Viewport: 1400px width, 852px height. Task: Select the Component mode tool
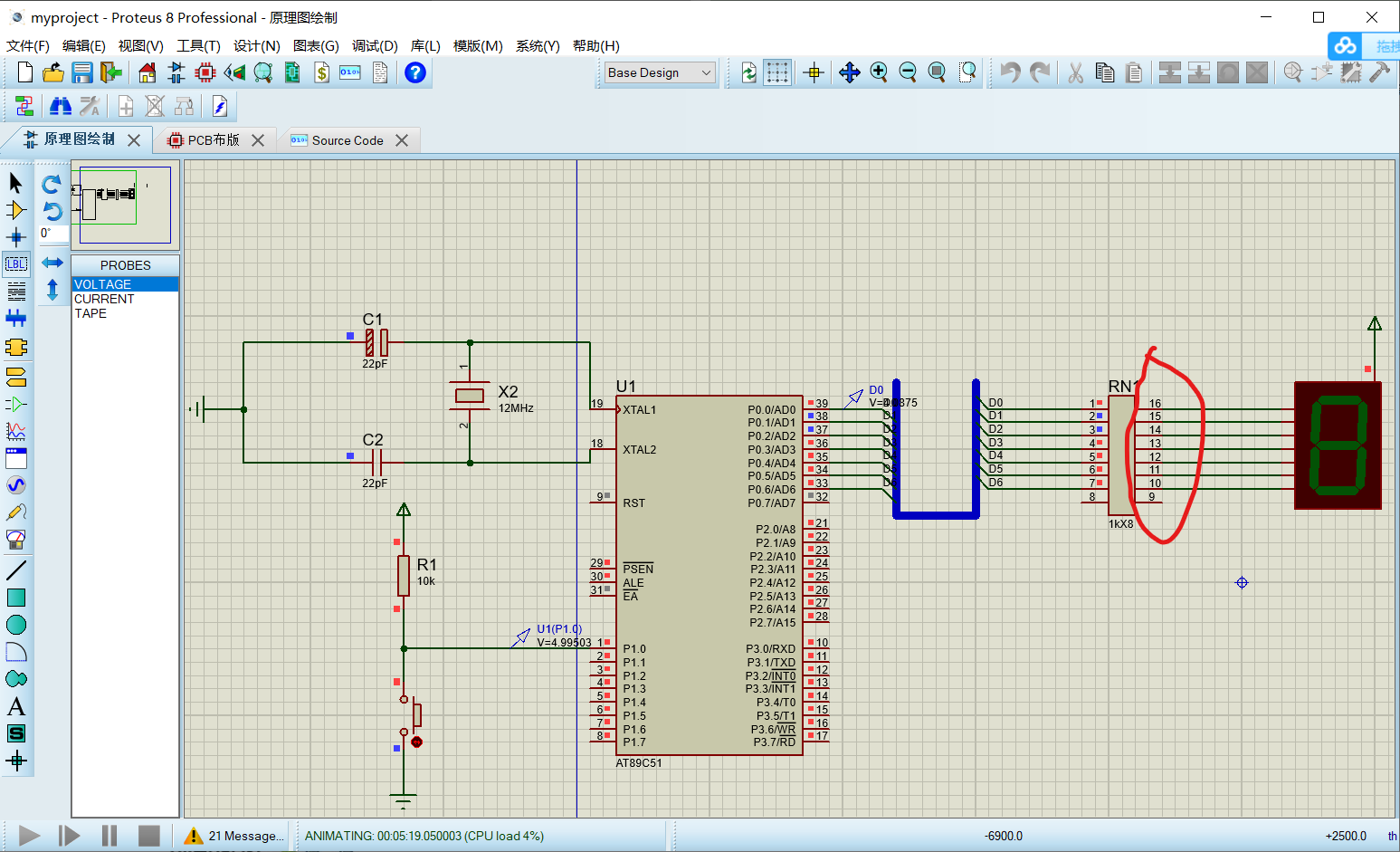tap(15, 210)
